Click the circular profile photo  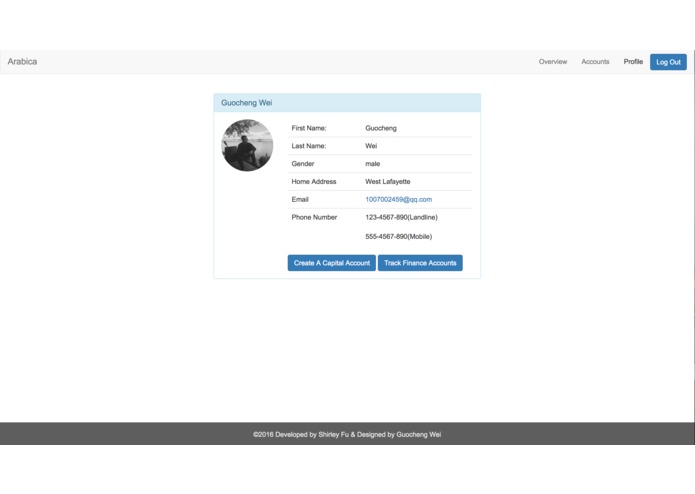point(247,145)
